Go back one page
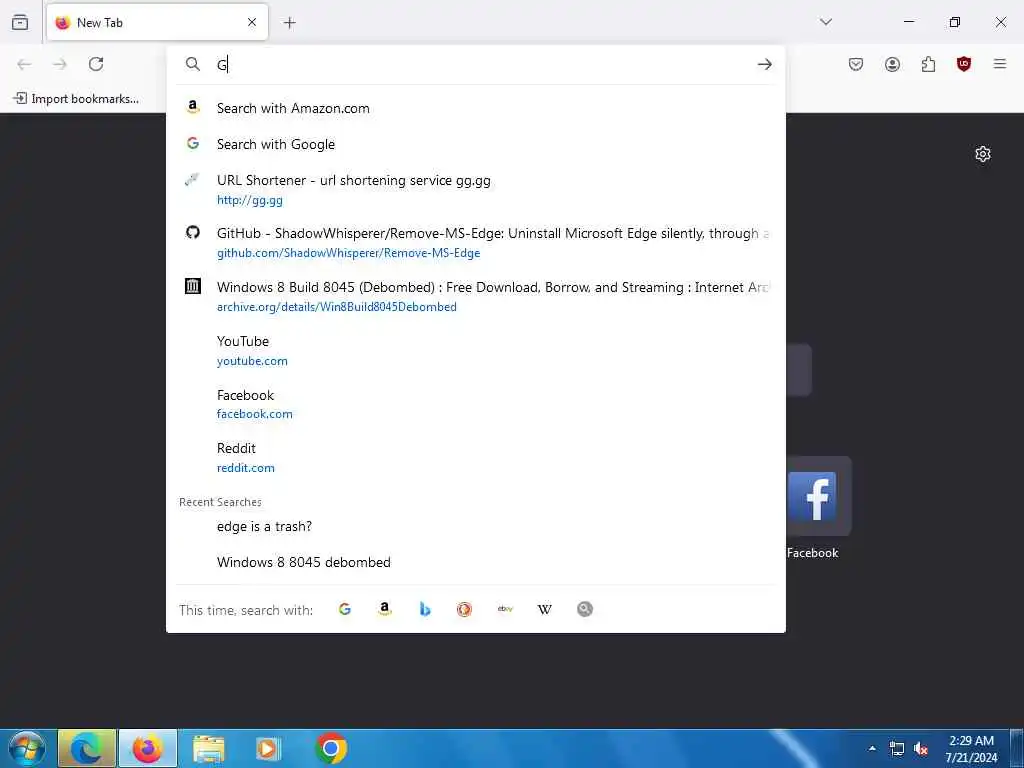The width and height of the screenshot is (1024, 768). (24, 64)
